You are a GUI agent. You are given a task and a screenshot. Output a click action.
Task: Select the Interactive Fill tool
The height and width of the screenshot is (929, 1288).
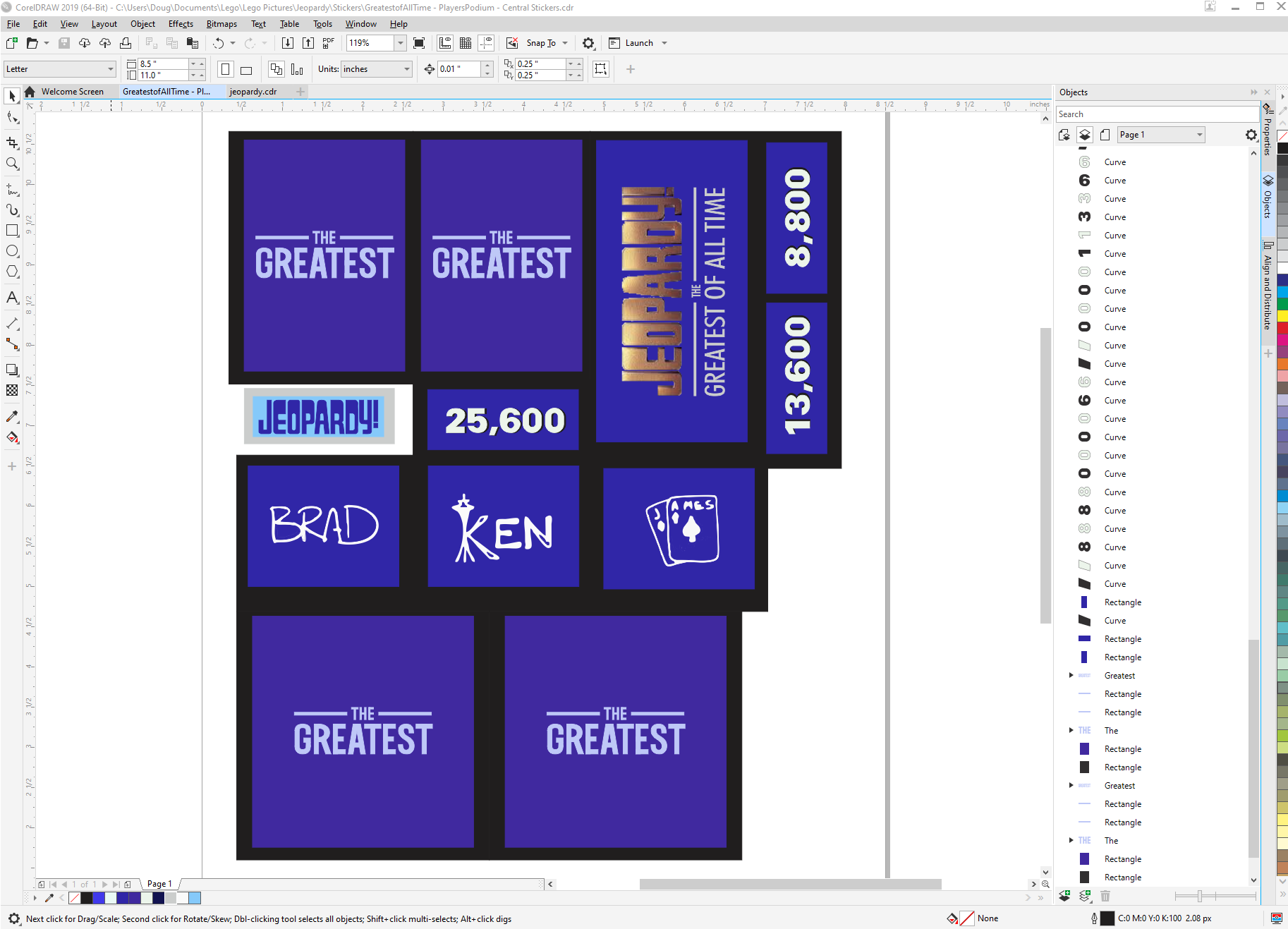click(x=12, y=437)
